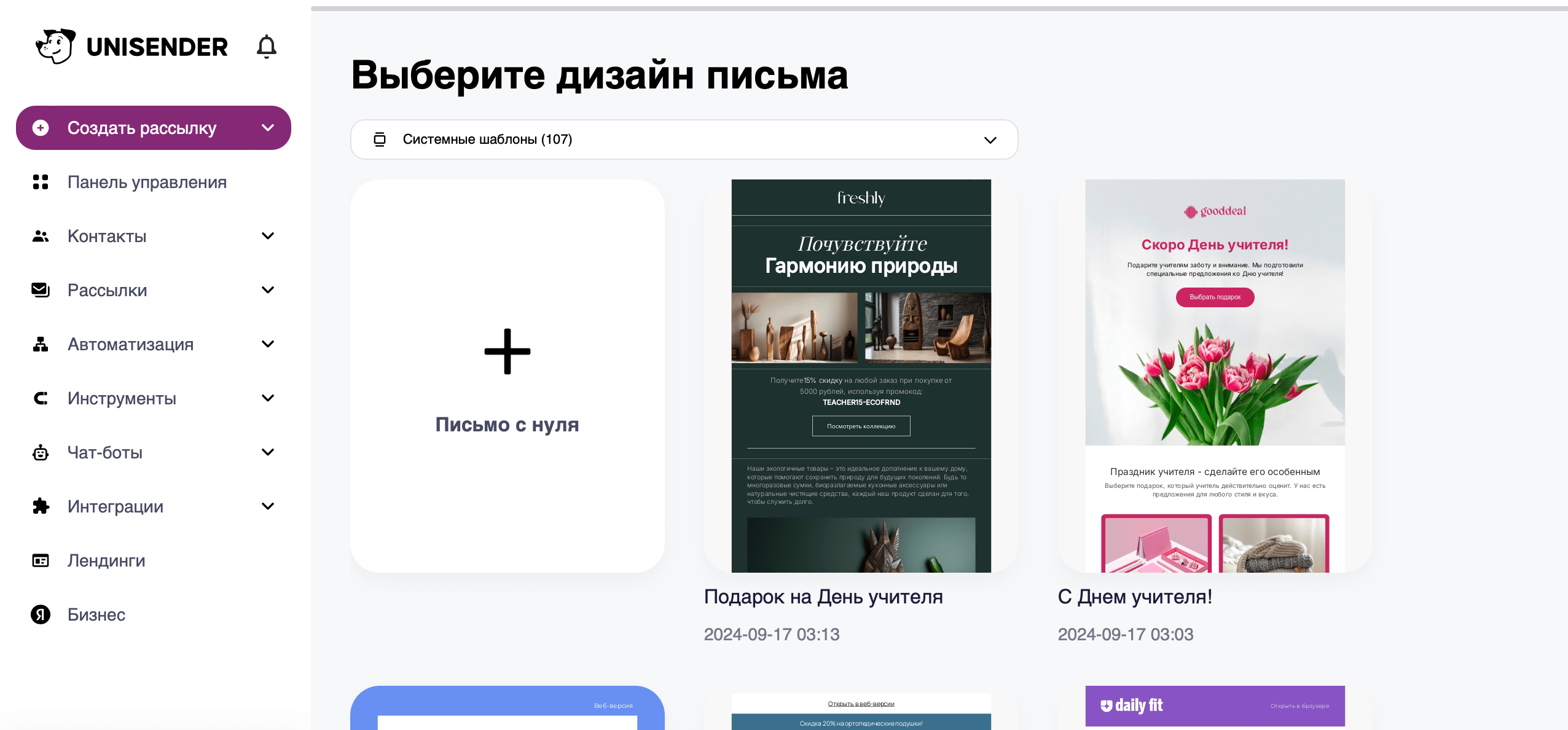
Task: Click the Unisender dog logo
Action: (56, 46)
